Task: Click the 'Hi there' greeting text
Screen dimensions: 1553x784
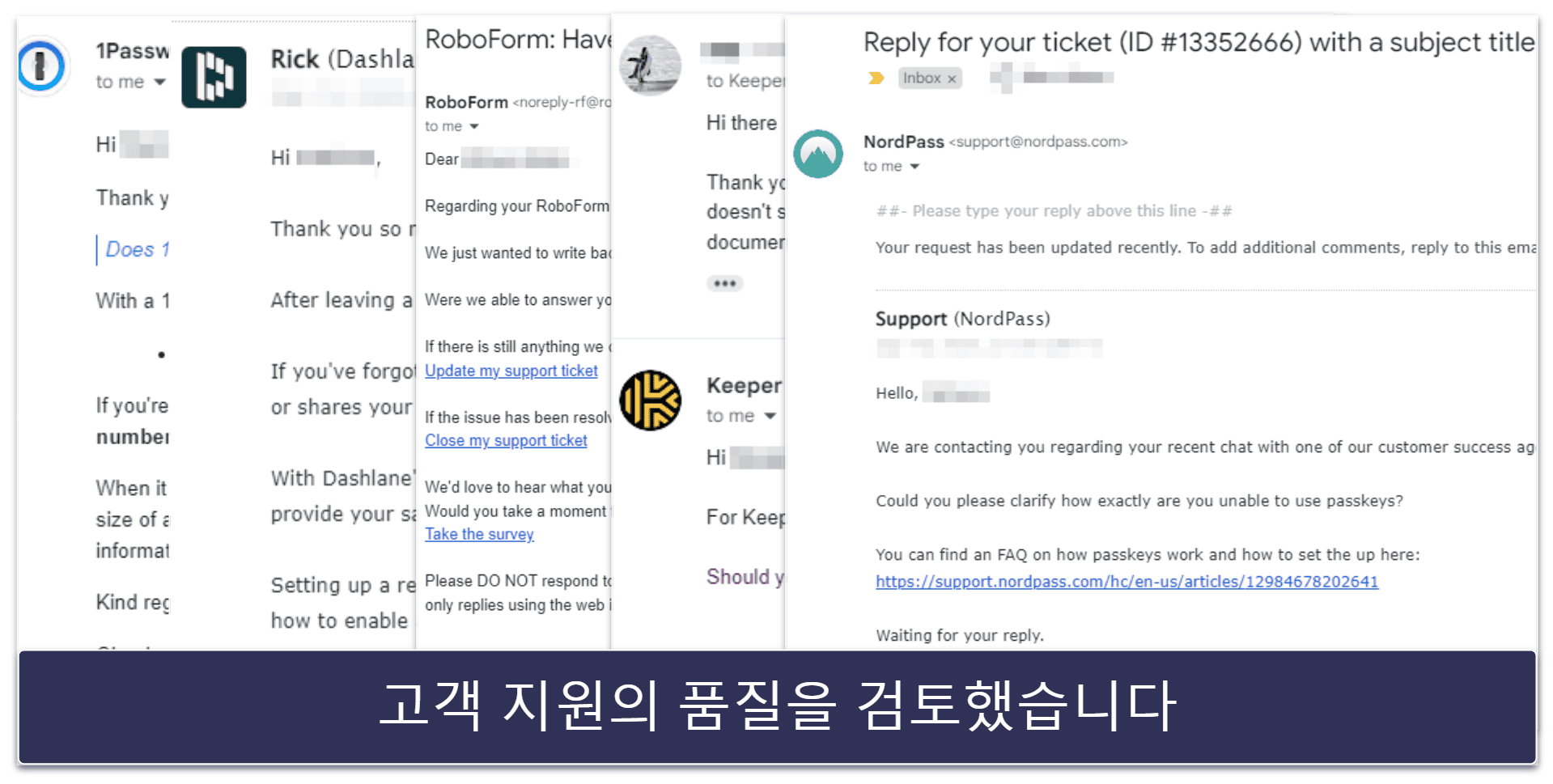Action: [x=740, y=123]
